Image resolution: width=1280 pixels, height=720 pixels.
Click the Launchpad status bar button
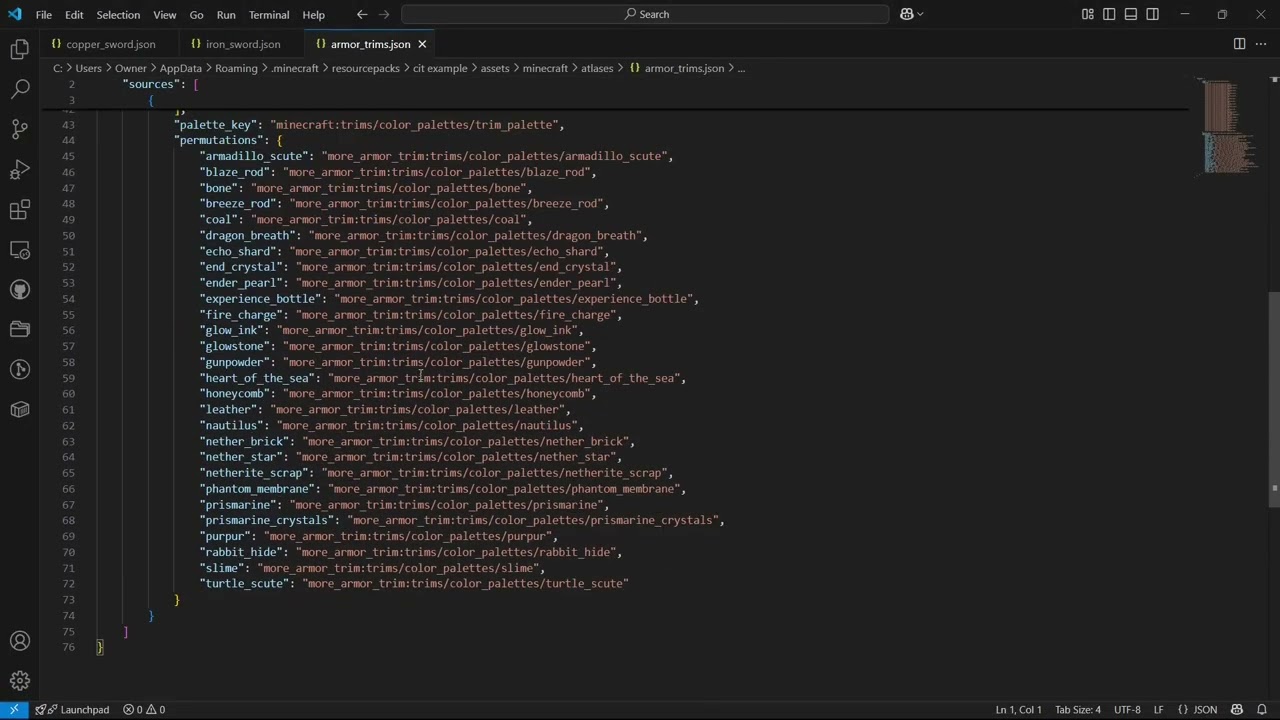(73, 710)
